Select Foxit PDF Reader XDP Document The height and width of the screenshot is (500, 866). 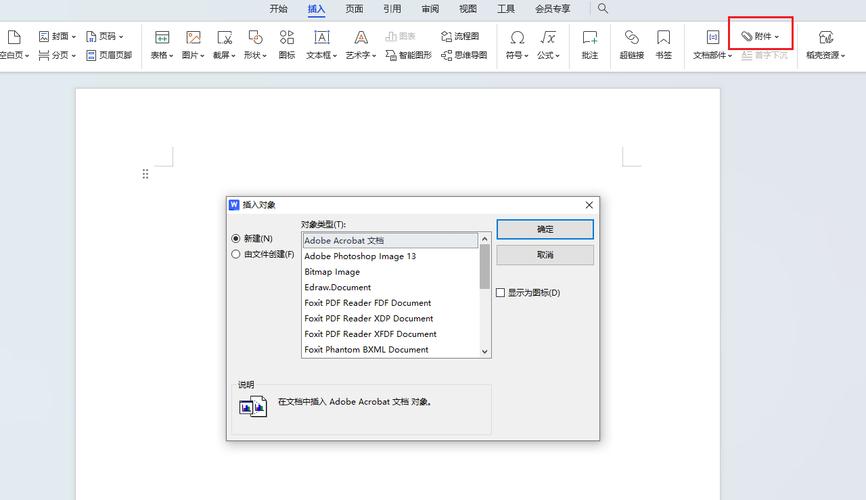point(390,318)
